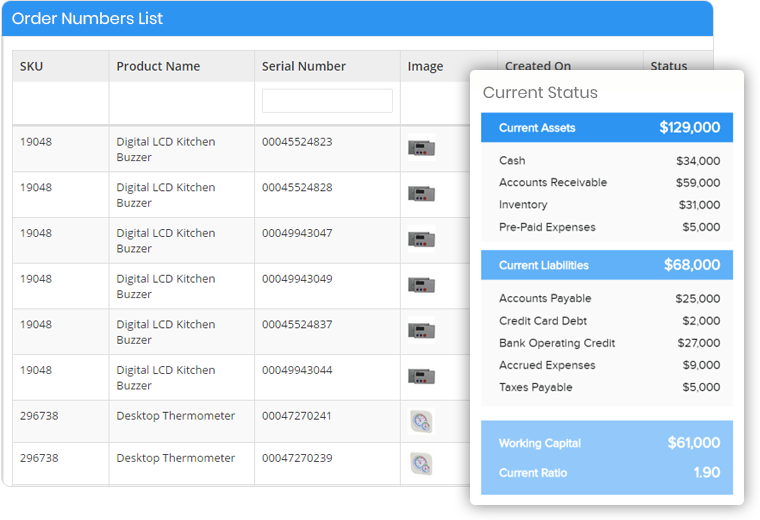Open buzzer image for serial 00049943047

(x=421, y=239)
